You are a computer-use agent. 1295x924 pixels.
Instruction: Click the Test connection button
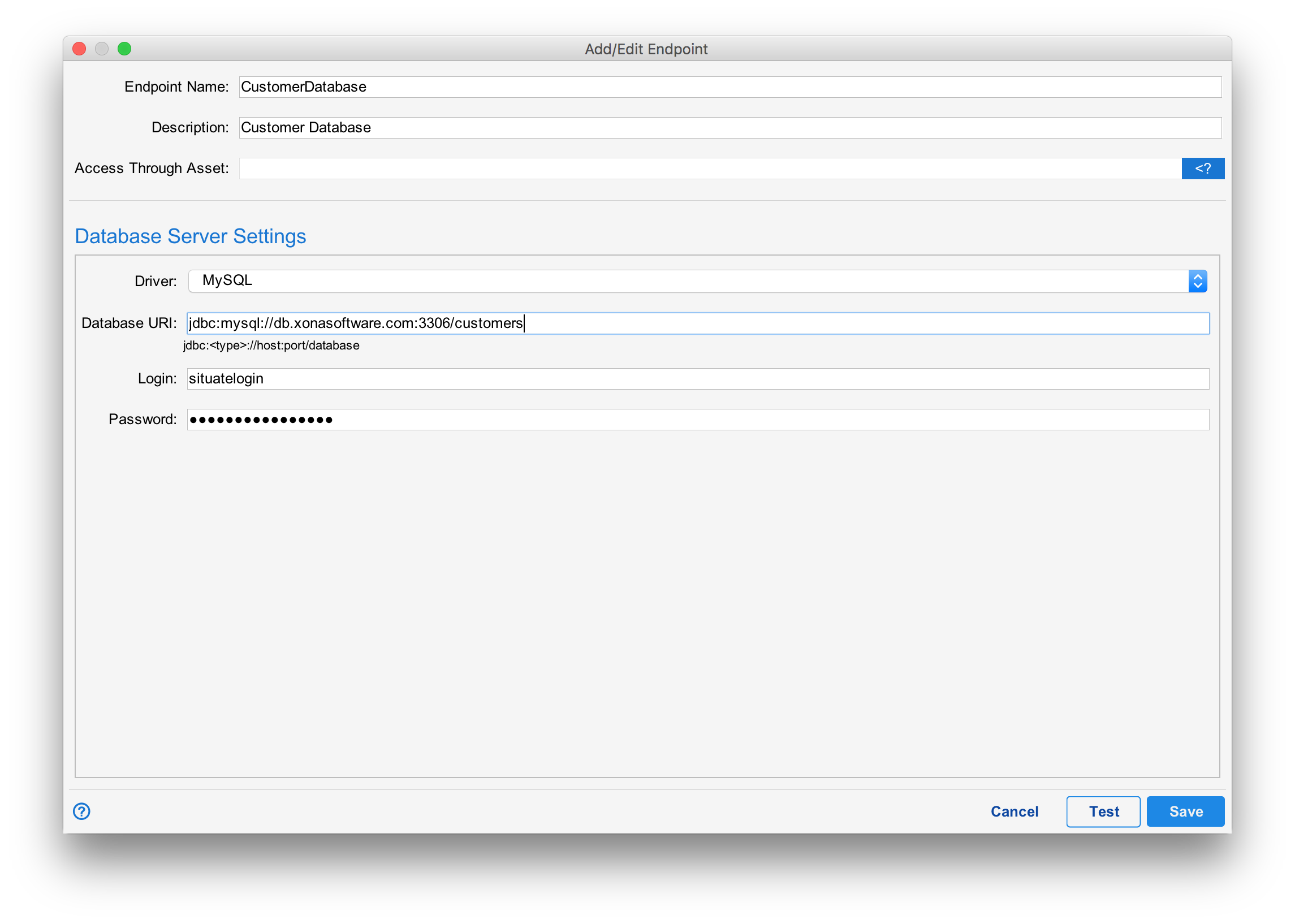1103,811
